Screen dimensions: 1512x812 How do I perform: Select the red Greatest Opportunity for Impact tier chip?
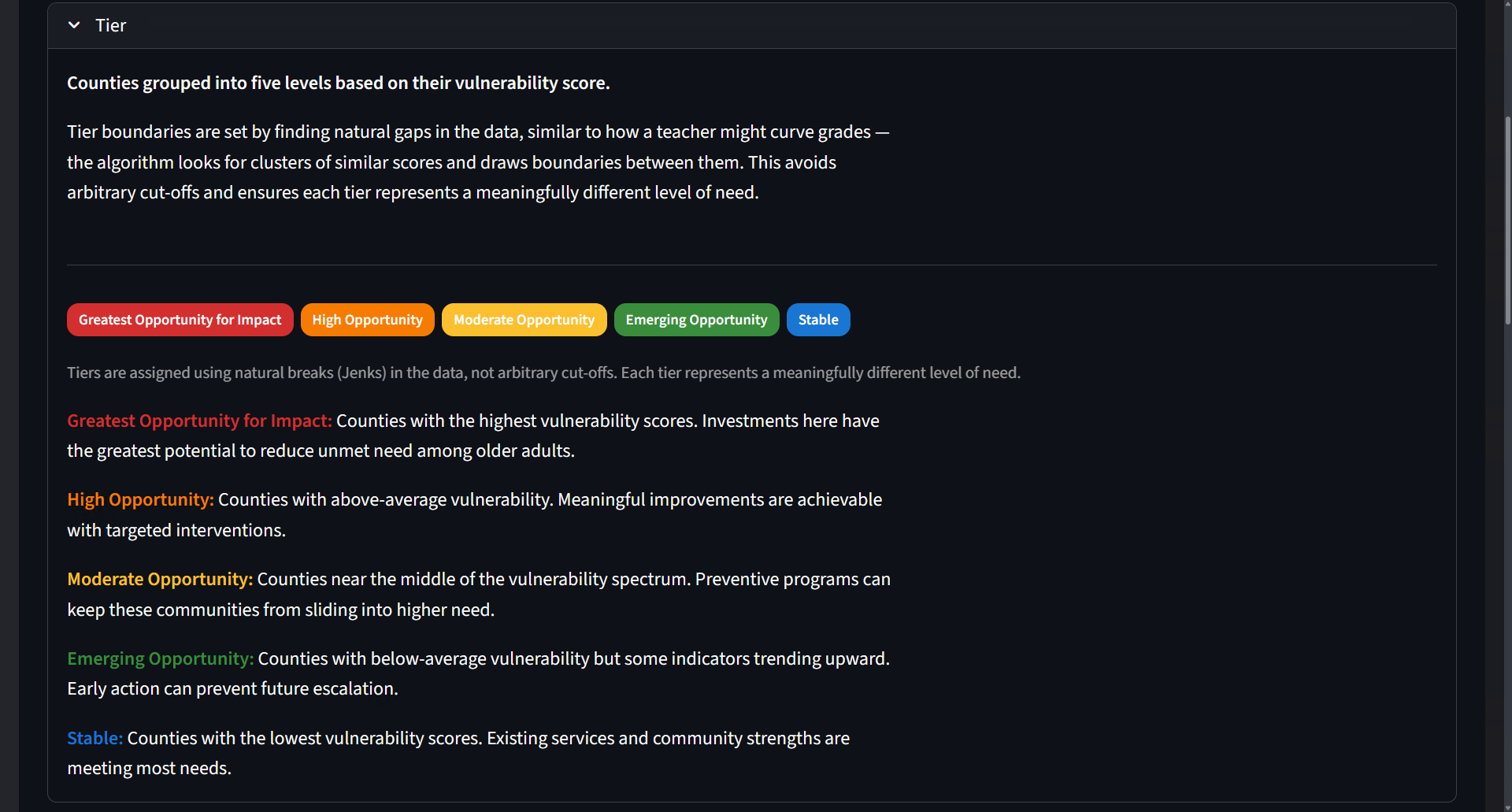click(180, 320)
